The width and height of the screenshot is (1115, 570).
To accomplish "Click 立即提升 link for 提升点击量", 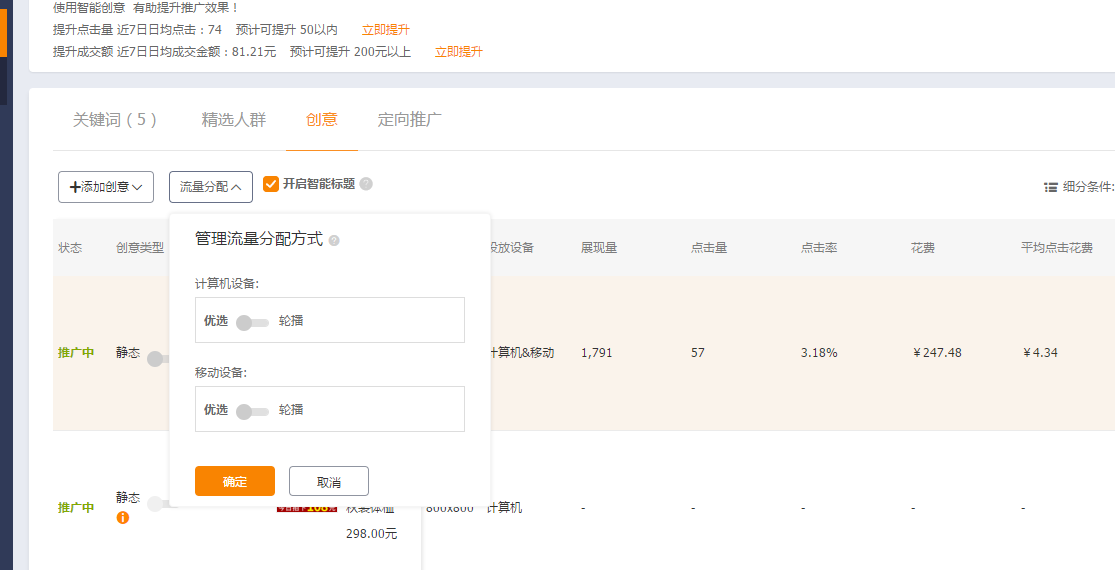I will point(386,30).
